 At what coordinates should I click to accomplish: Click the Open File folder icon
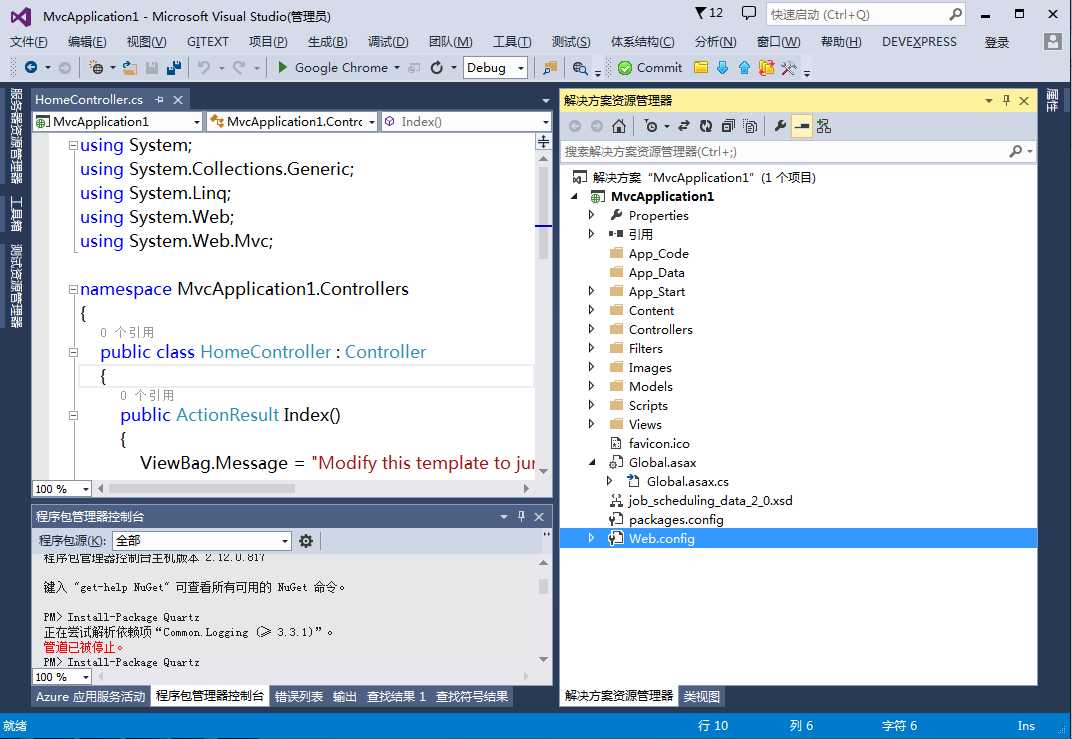(x=130, y=68)
